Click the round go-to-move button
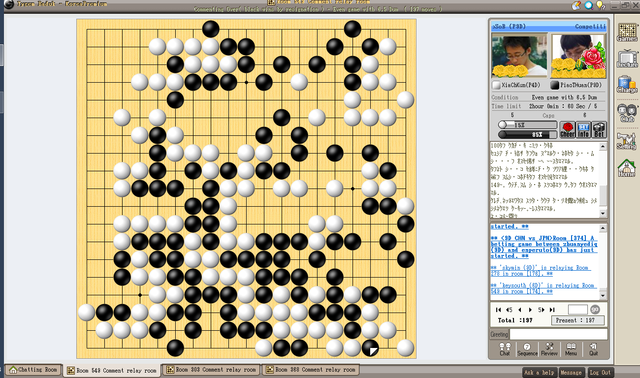 (595, 309)
